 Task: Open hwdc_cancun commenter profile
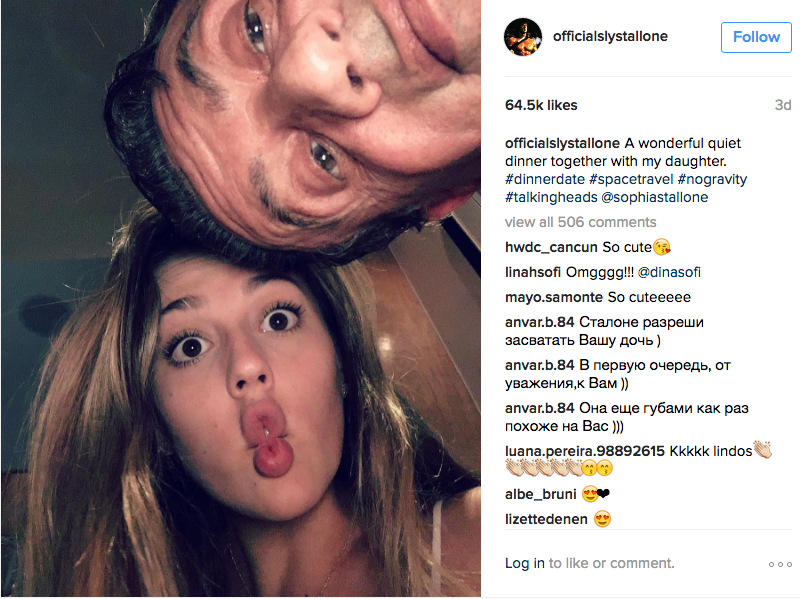(x=551, y=247)
